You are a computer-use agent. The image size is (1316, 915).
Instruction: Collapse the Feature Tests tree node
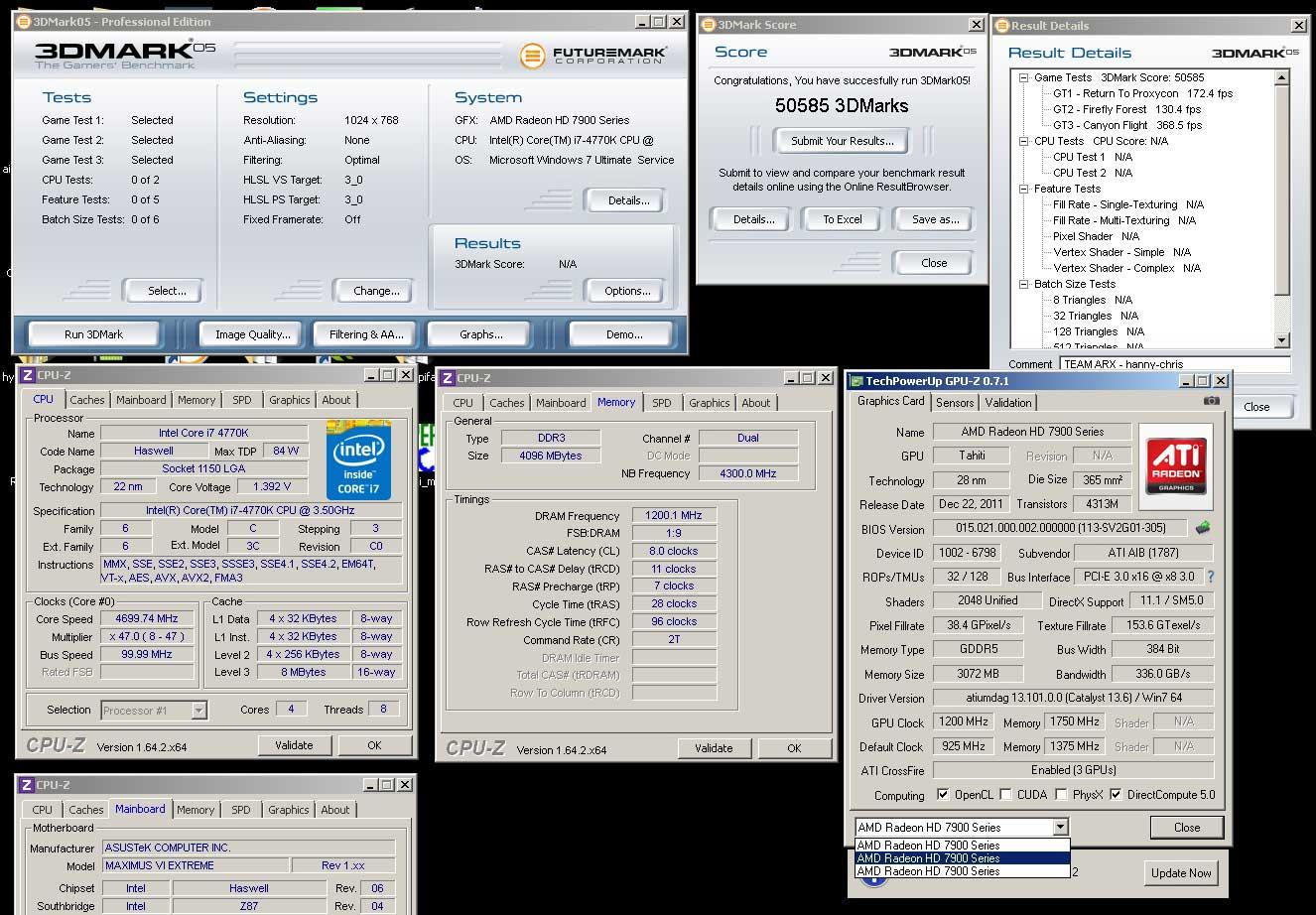coord(1024,189)
